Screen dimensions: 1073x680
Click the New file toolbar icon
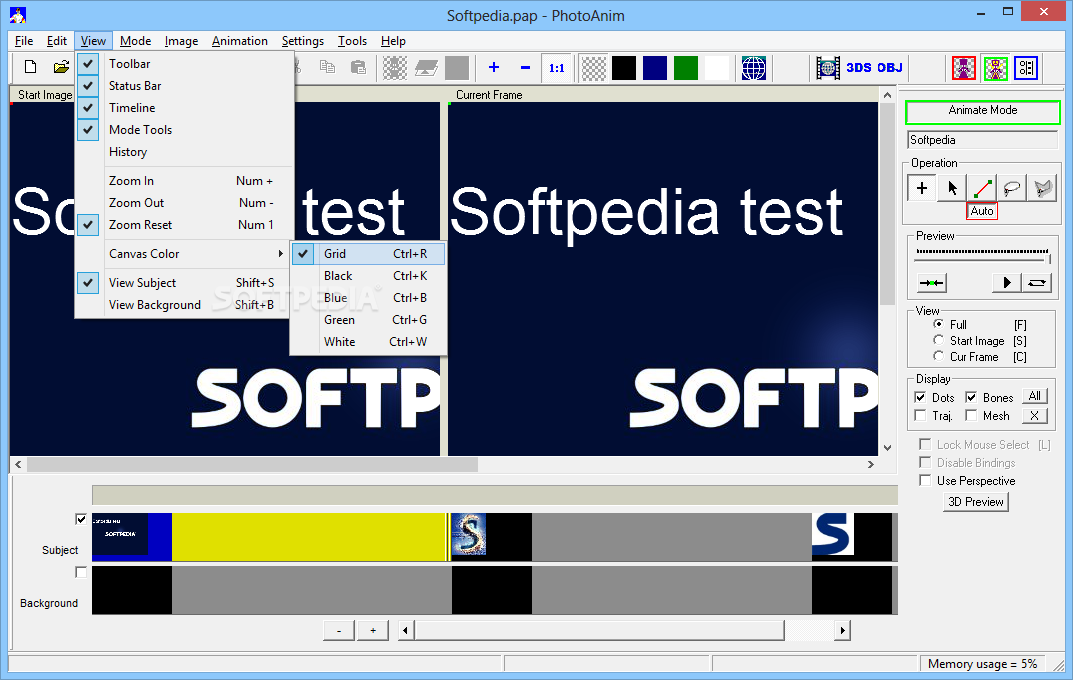click(x=30, y=67)
